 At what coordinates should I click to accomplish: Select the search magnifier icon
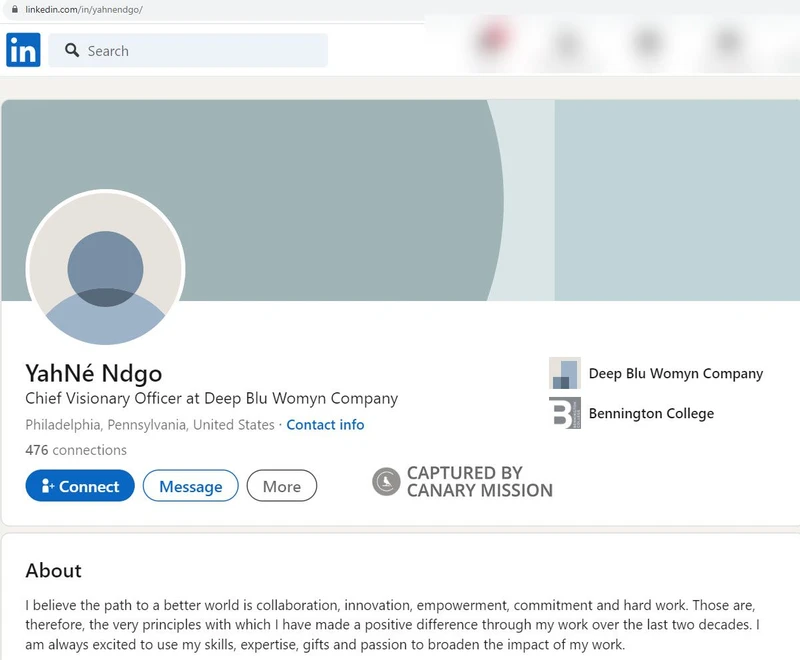pos(70,49)
